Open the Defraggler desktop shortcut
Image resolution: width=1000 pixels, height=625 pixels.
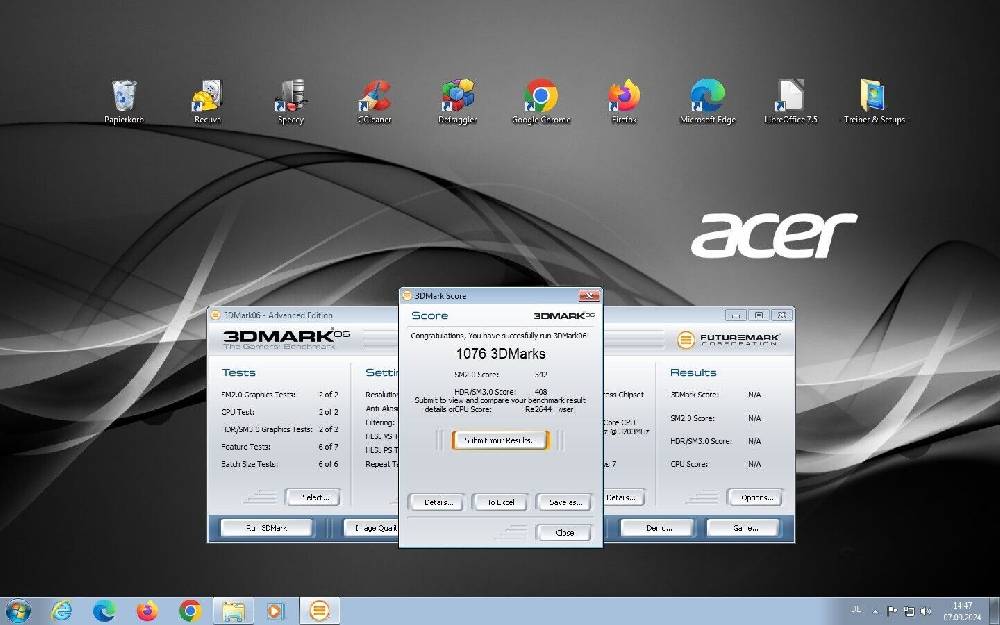pos(457,101)
